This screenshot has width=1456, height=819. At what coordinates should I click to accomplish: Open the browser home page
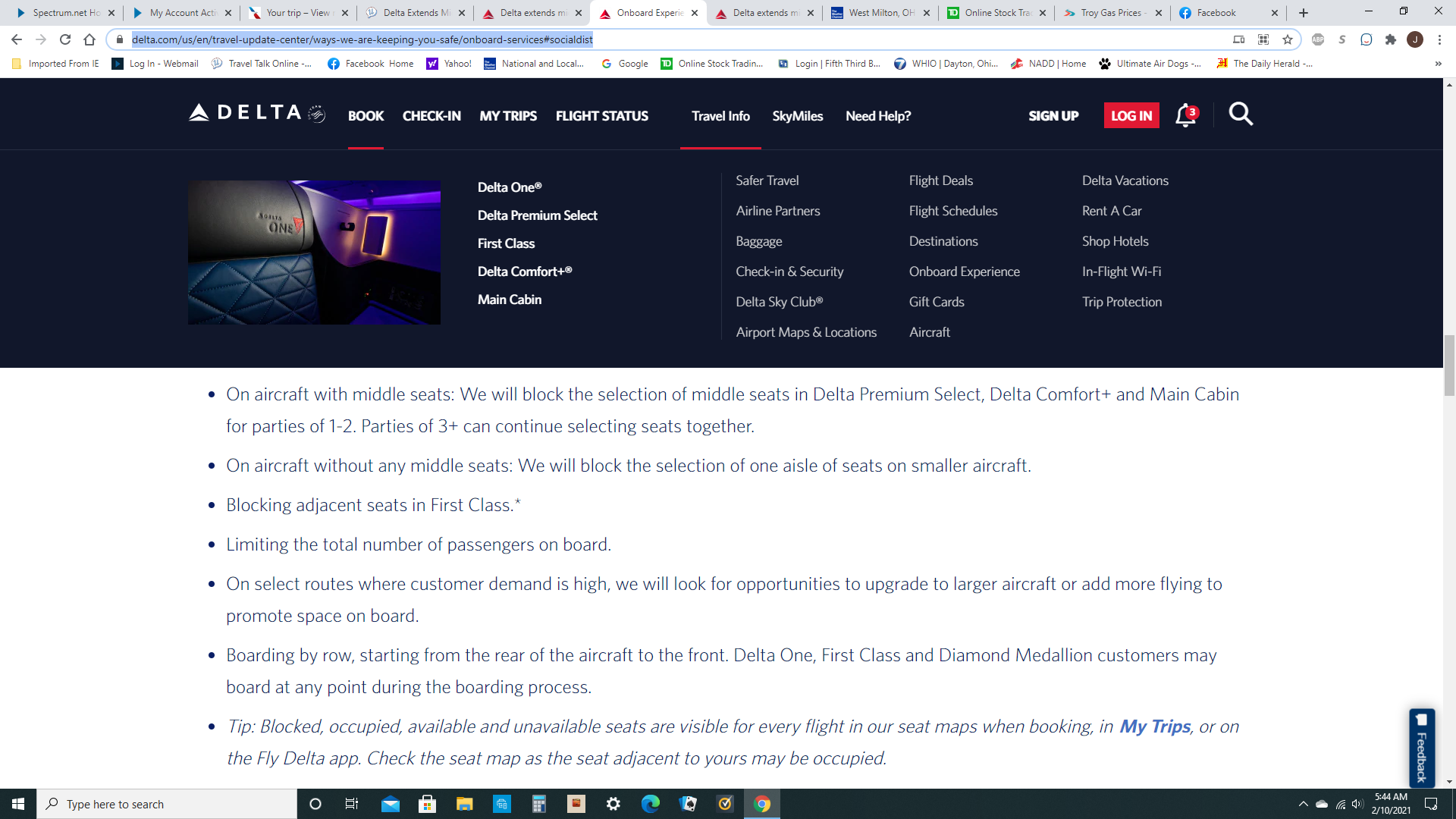tap(89, 39)
